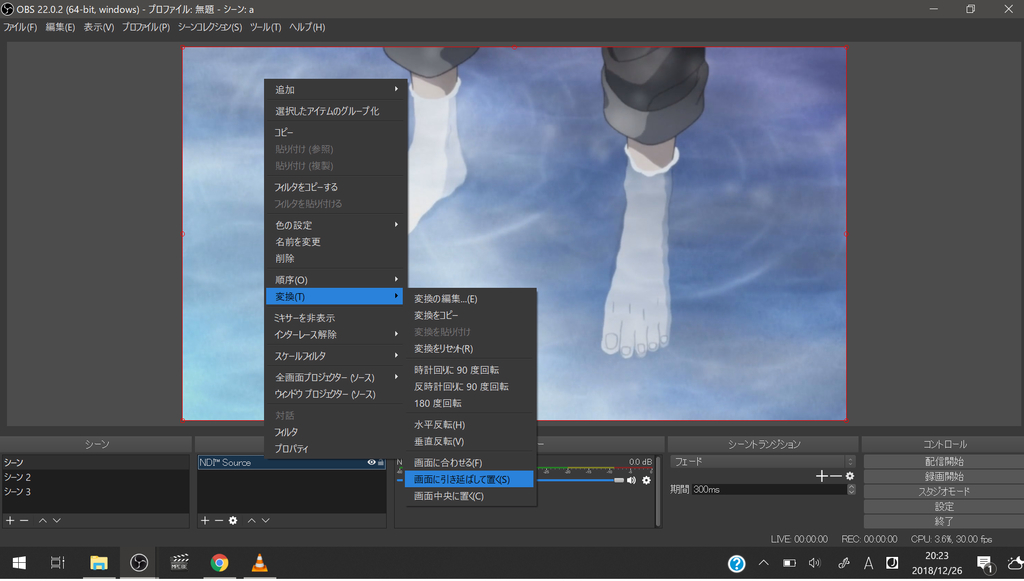The height and width of the screenshot is (581, 1024).
Task: Expand the 追加 submenu
Action: pos(334,89)
